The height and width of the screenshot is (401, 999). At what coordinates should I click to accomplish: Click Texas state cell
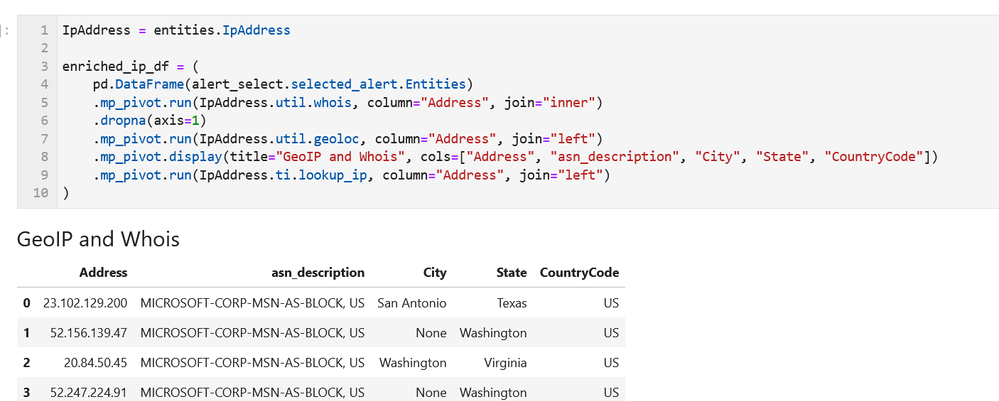coord(512,303)
